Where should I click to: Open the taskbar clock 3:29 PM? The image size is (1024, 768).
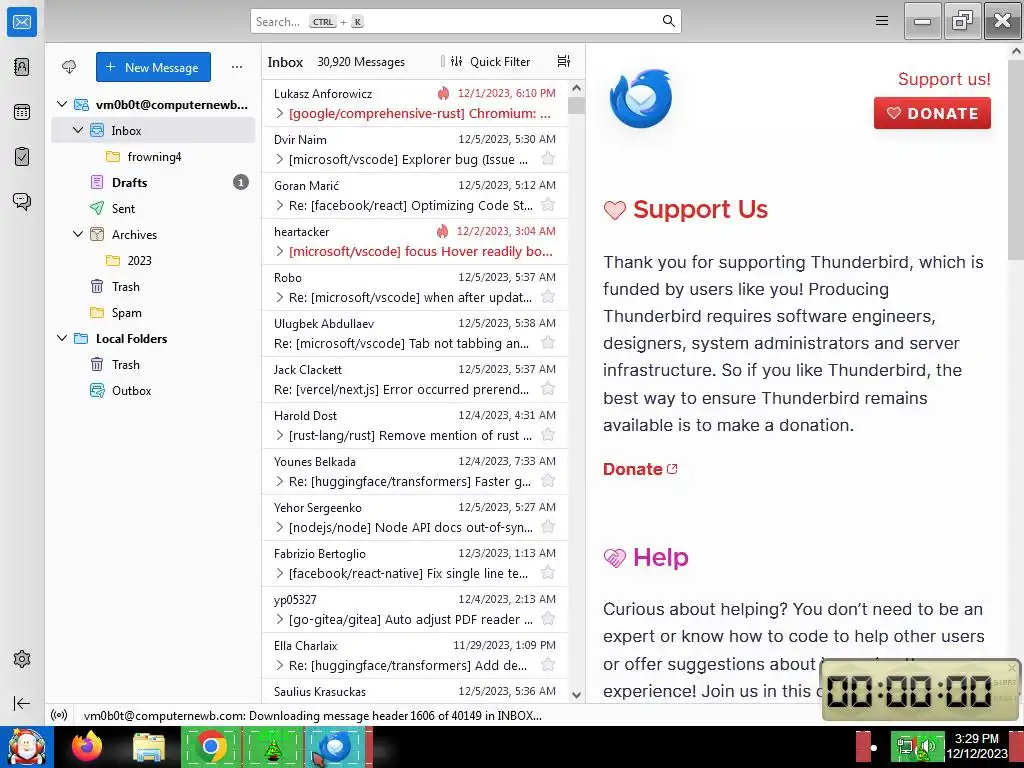click(x=976, y=746)
